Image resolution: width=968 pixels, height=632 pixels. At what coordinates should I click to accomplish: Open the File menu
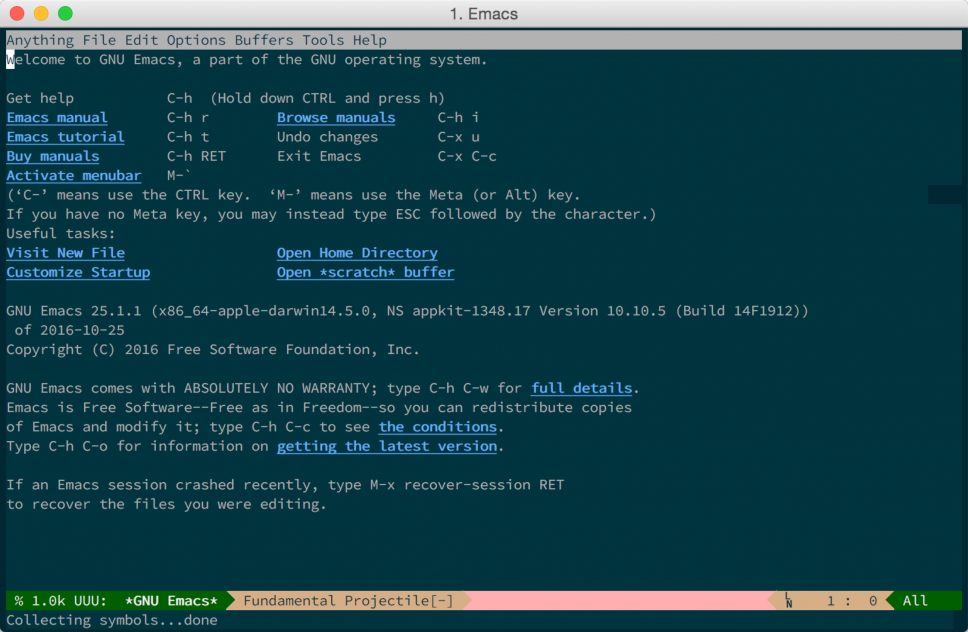[99, 40]
